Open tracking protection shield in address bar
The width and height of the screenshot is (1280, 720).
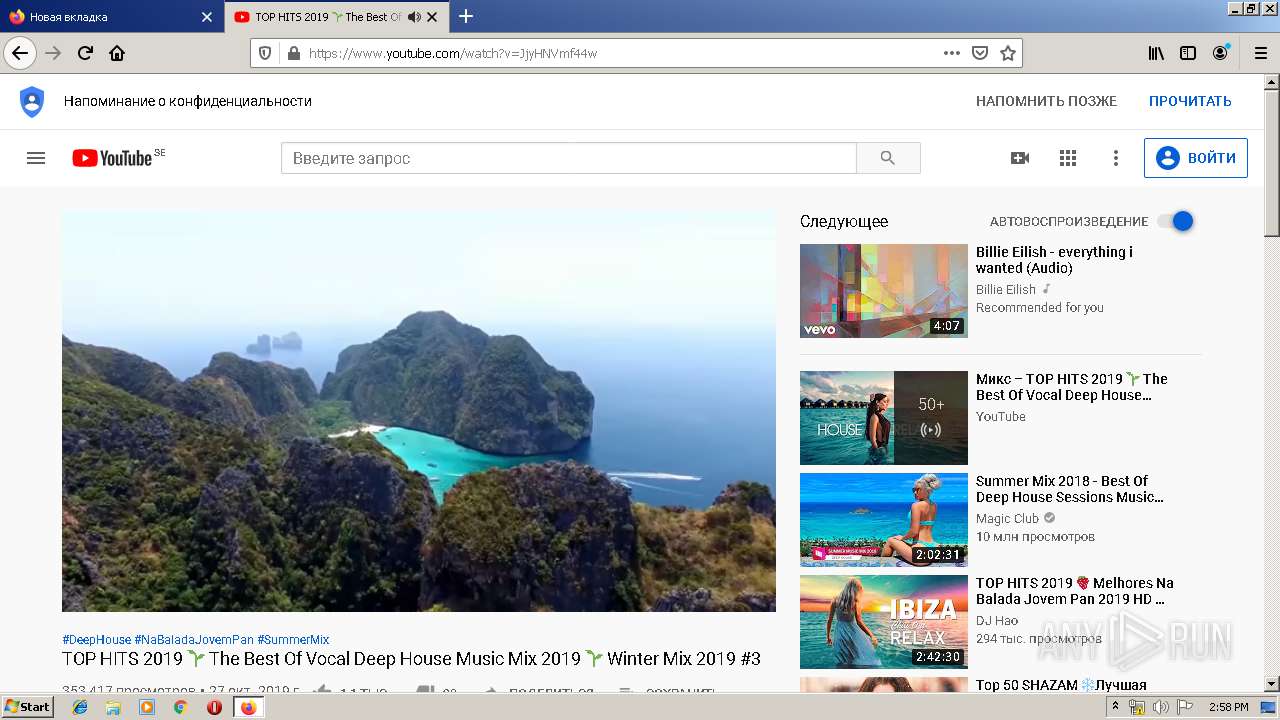coord(265,53)
